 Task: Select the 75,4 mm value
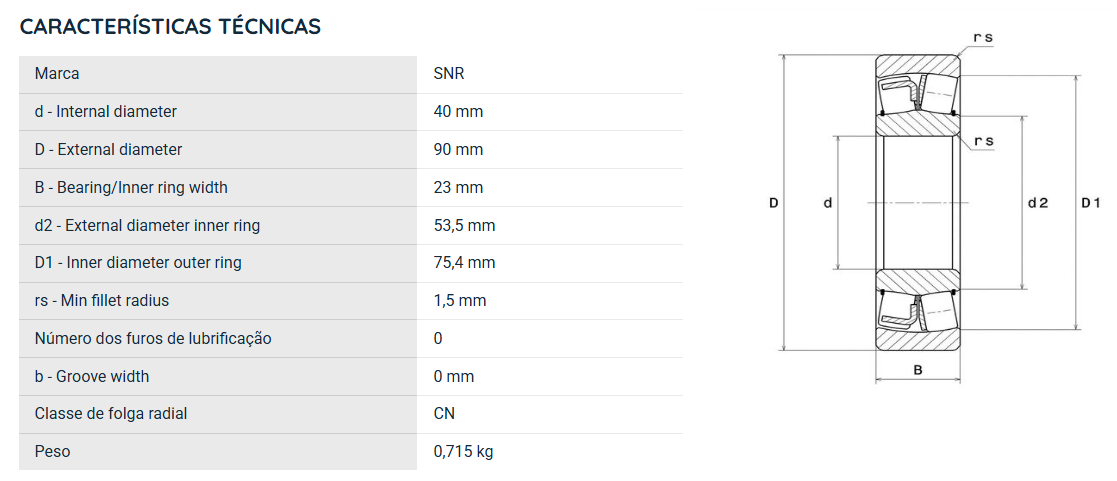(x=464, y=262)
